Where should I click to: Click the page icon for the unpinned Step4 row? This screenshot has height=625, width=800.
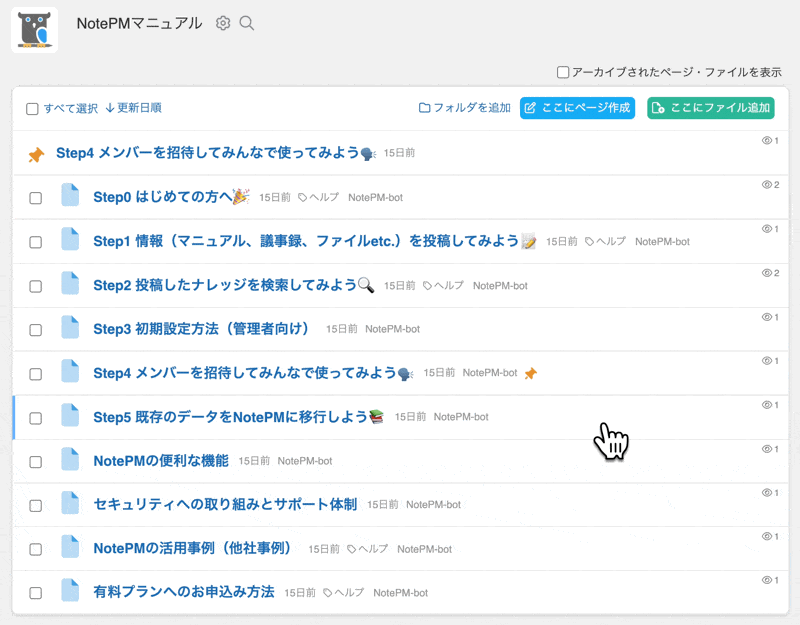point(70,371)
